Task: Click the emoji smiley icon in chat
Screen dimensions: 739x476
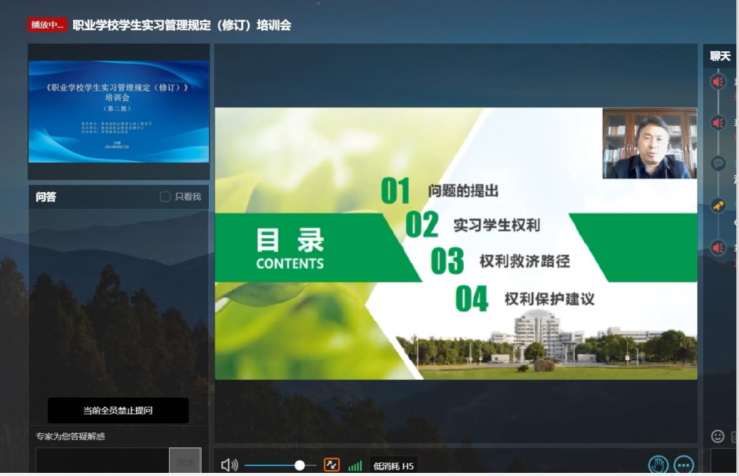Action: [717, 436]
